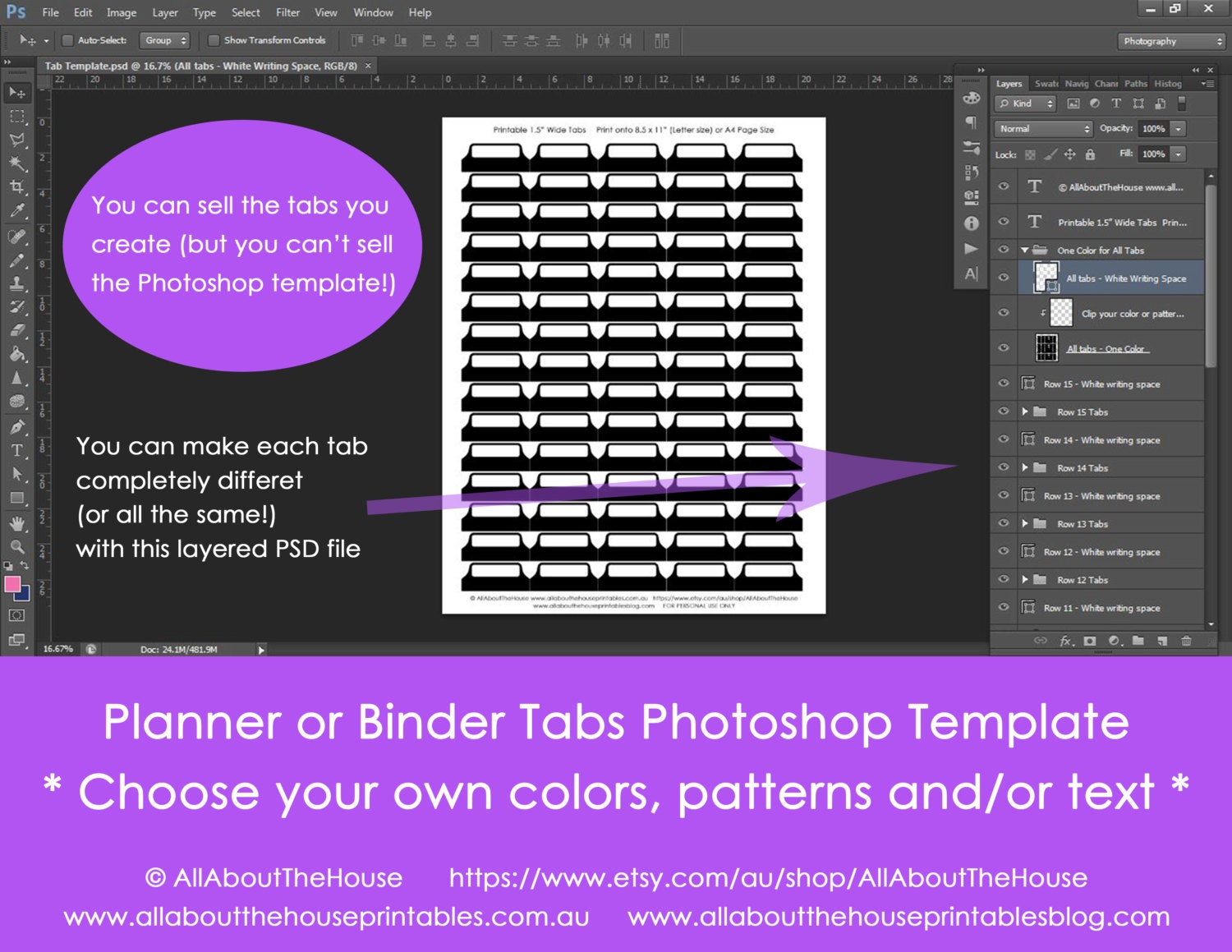
Task: Select the Eyedropper tool
Action: coord(17,211)
